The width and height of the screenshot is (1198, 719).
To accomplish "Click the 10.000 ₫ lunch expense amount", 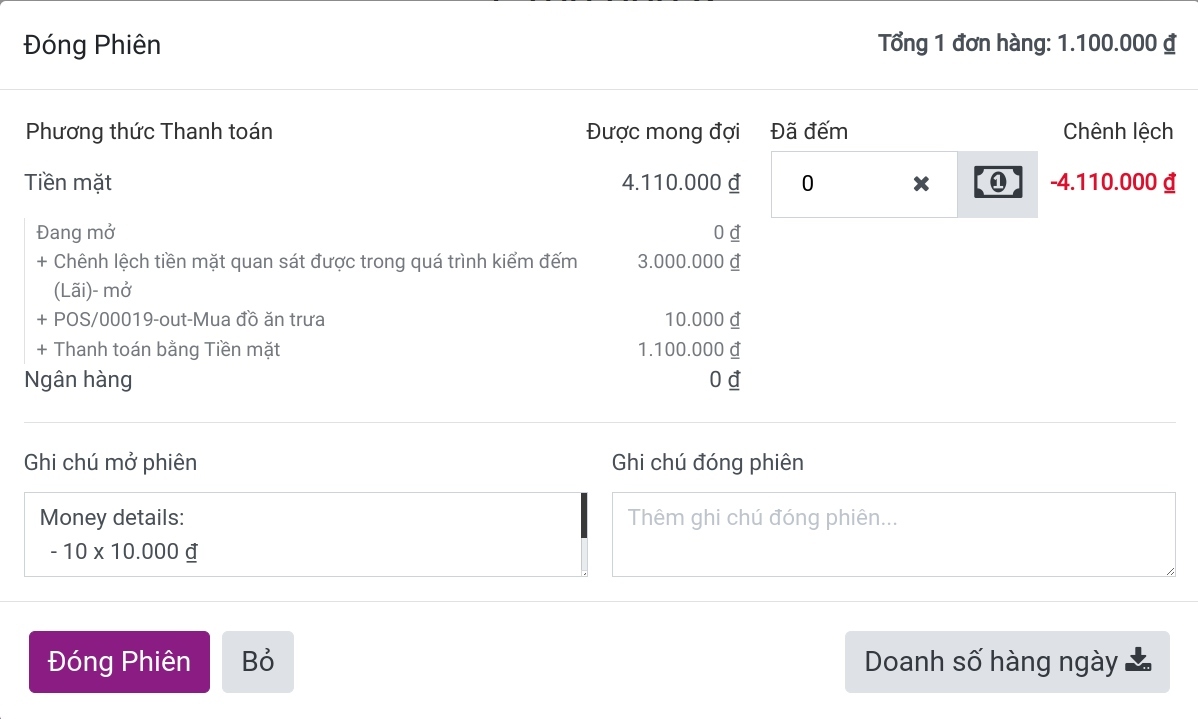I will pos(702,319).
